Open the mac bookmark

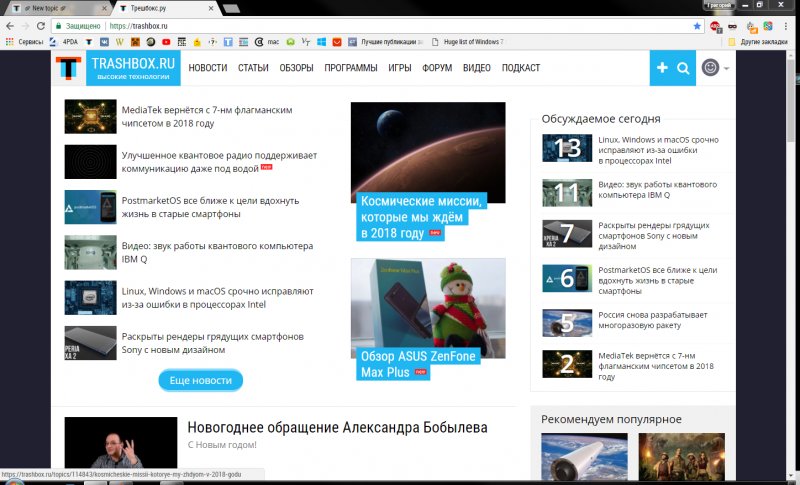pyautogui.click(x=267, y=42)
